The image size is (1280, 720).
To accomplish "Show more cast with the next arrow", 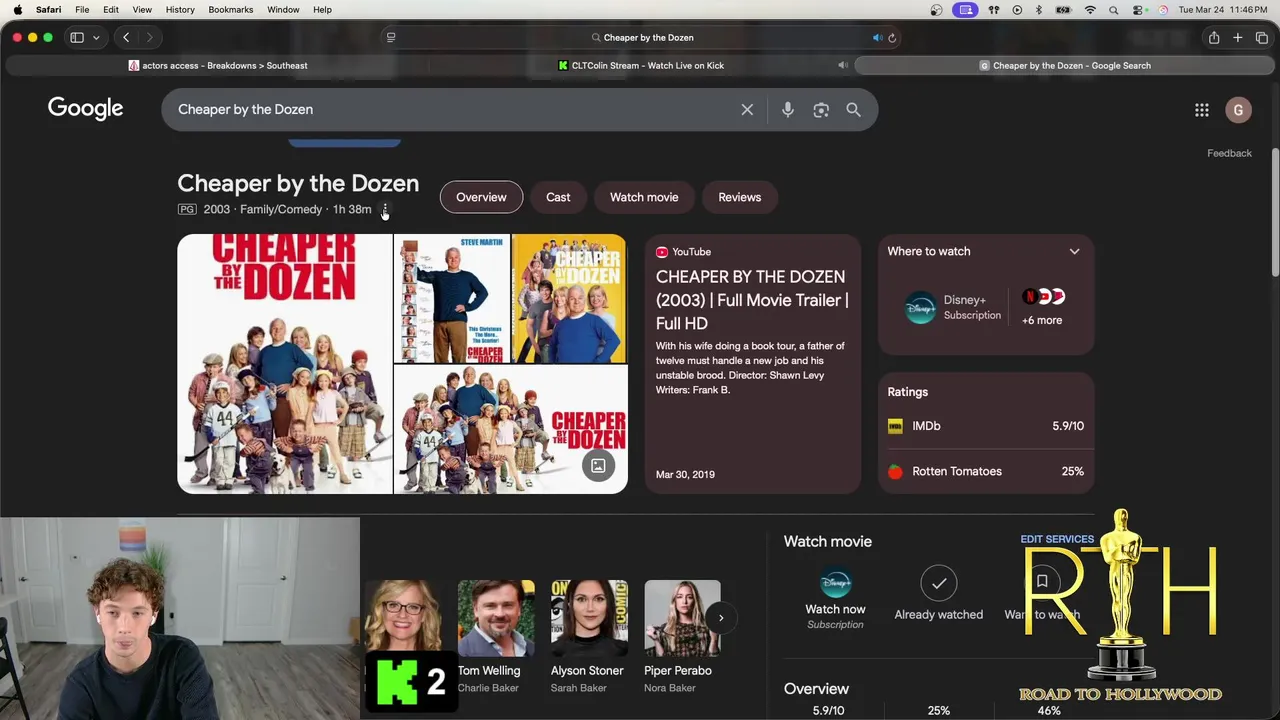I will (720, 617).
